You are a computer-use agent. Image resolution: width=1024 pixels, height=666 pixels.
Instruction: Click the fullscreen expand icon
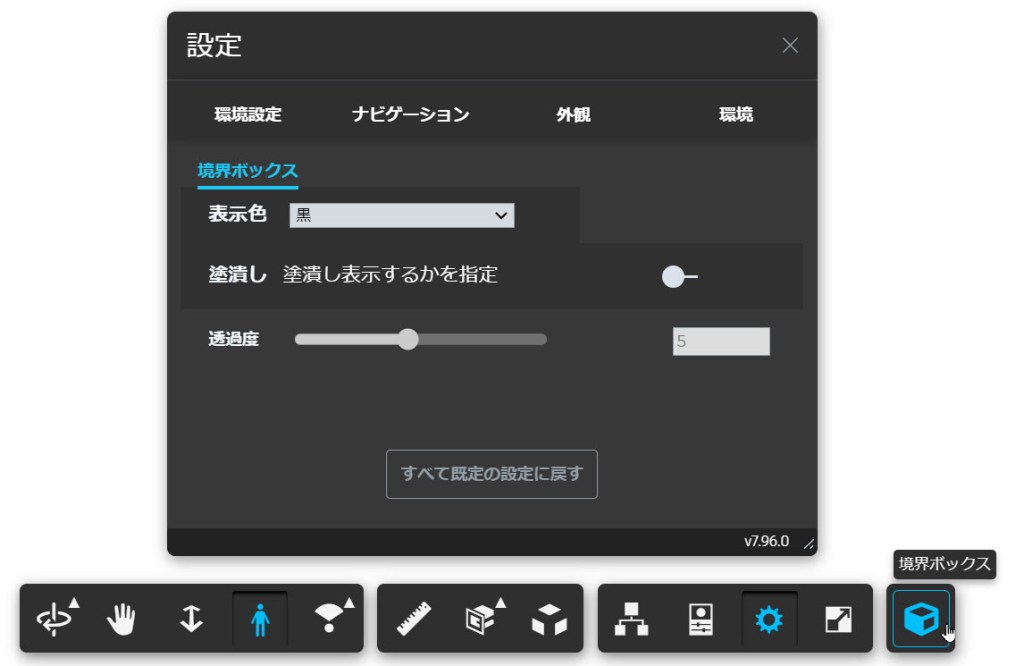coord(837,619)
